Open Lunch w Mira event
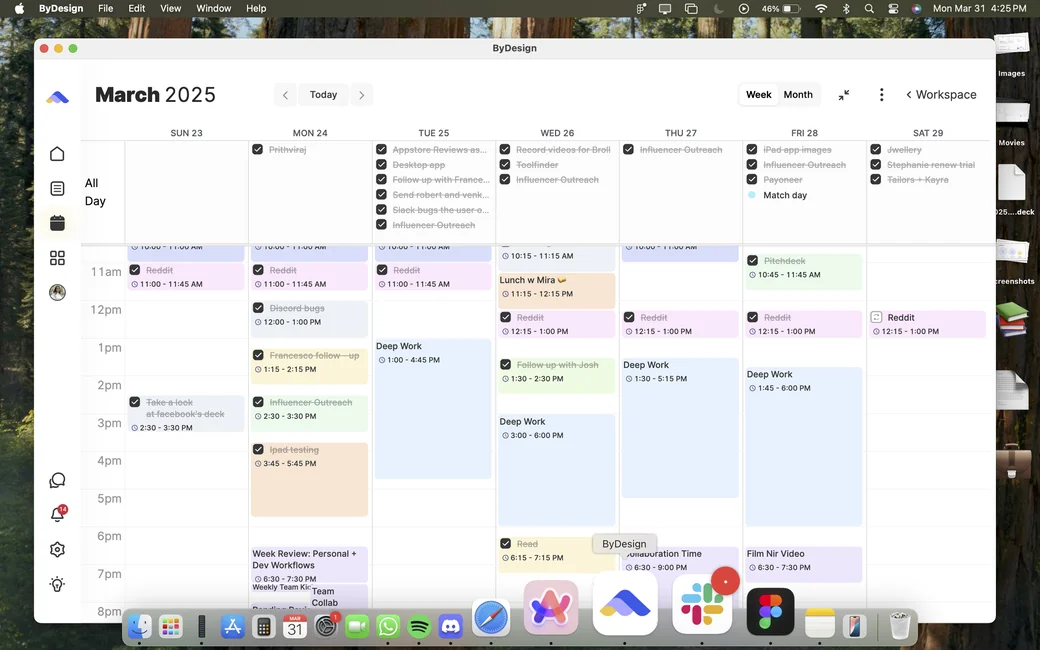The image size is (1040, 650). click(556, 291)
